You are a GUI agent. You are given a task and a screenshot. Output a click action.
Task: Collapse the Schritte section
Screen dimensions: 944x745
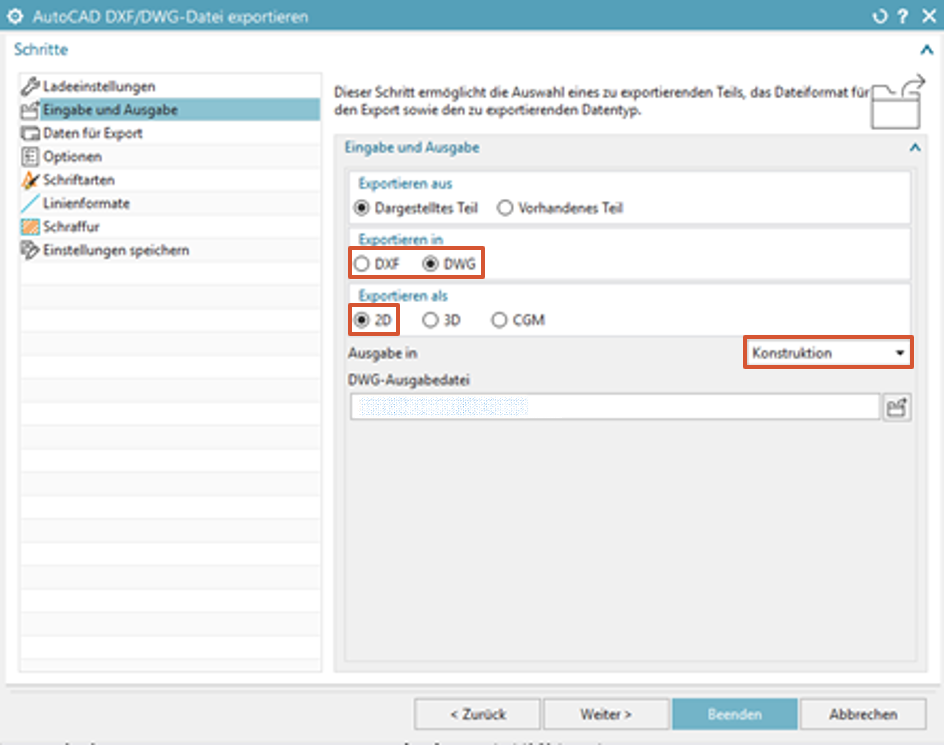click(926, 49)
